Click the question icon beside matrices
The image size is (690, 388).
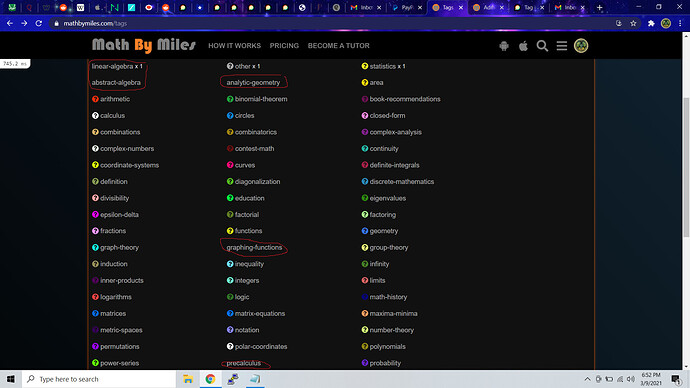(95, 313)
